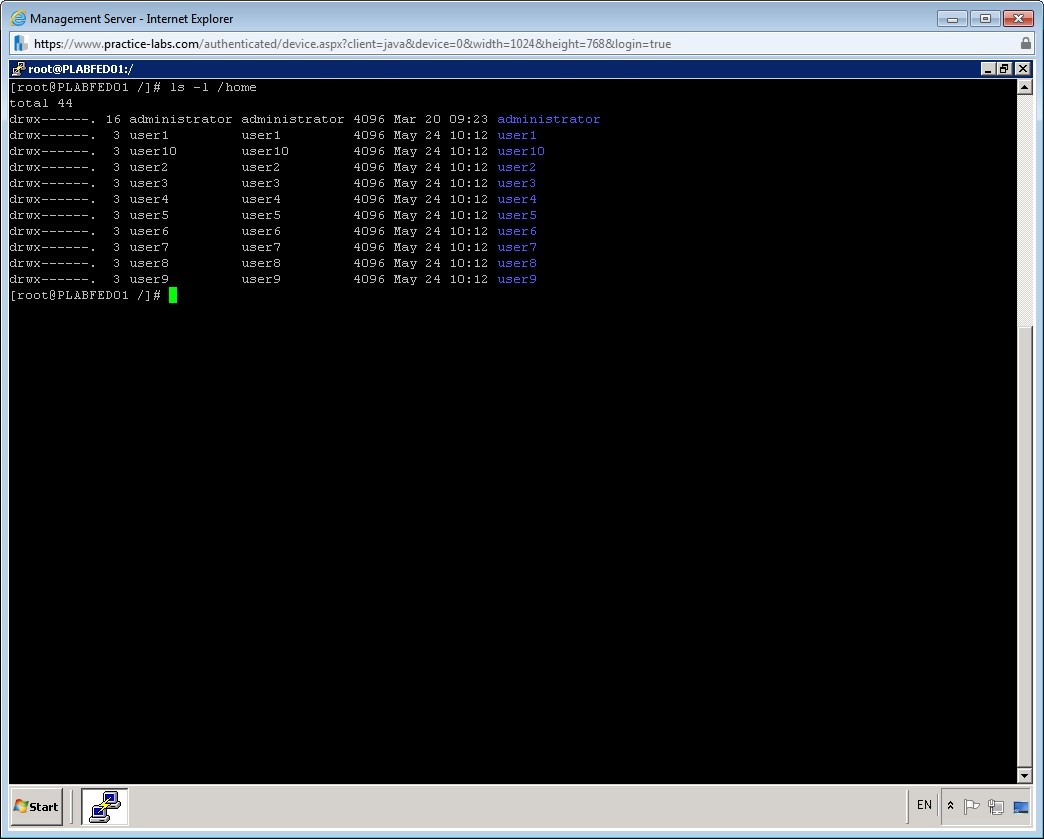Click the green cursor at the command prompt
This screenshot has width=1044, height=839.
point(171,295)
